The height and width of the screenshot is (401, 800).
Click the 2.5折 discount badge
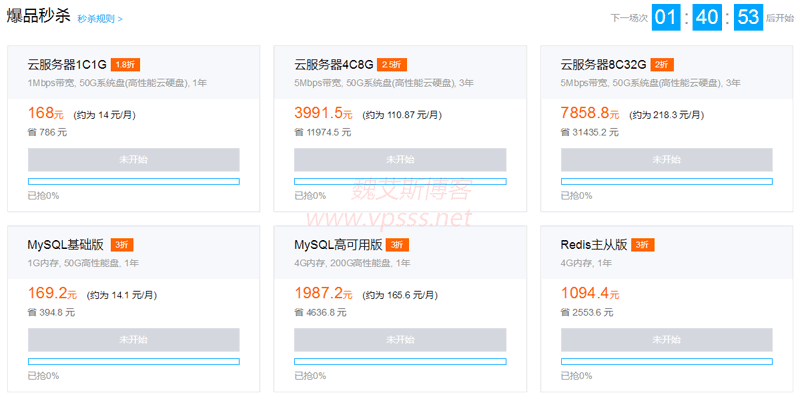pyautogui.click(x=392, y=65)
